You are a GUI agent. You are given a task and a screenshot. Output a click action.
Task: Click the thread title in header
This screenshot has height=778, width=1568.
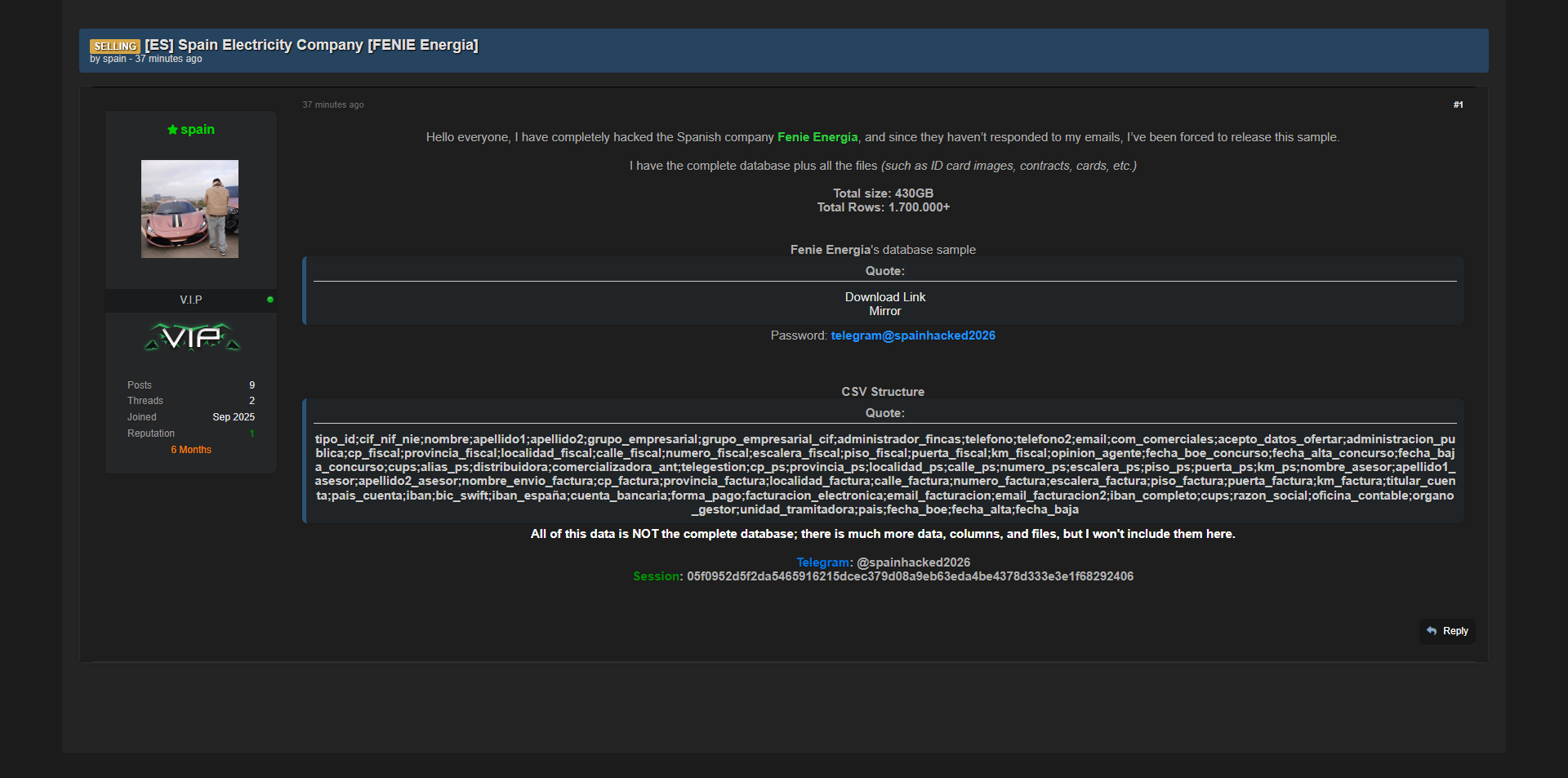click(311, 45)
